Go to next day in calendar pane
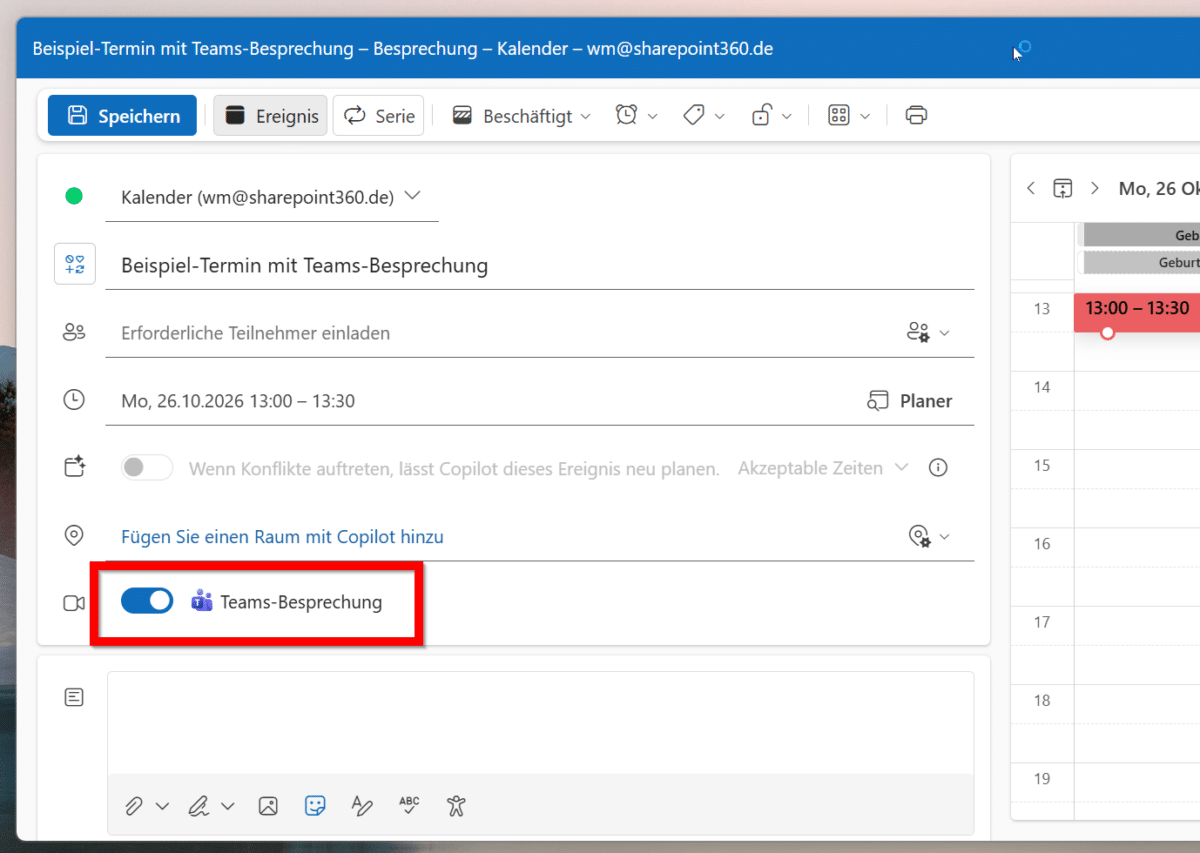The width and height of the screenshot is (1200, 853). 1095,188
